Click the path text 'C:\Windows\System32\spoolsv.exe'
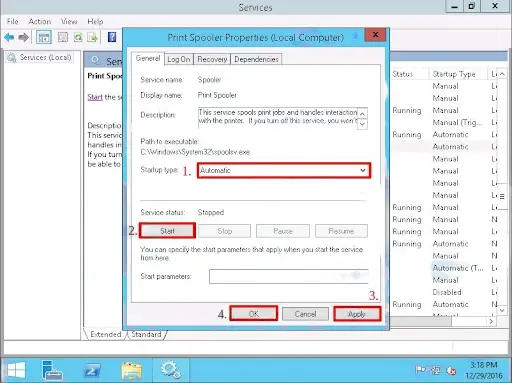Viewport: 512px width, 383px height. (195, 152)
